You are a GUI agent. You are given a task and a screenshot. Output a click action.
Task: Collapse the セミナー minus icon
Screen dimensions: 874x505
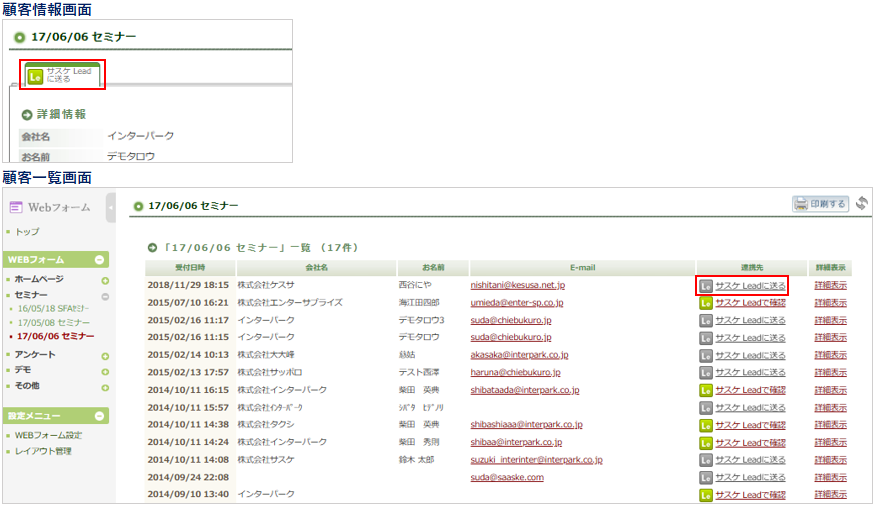105,297
